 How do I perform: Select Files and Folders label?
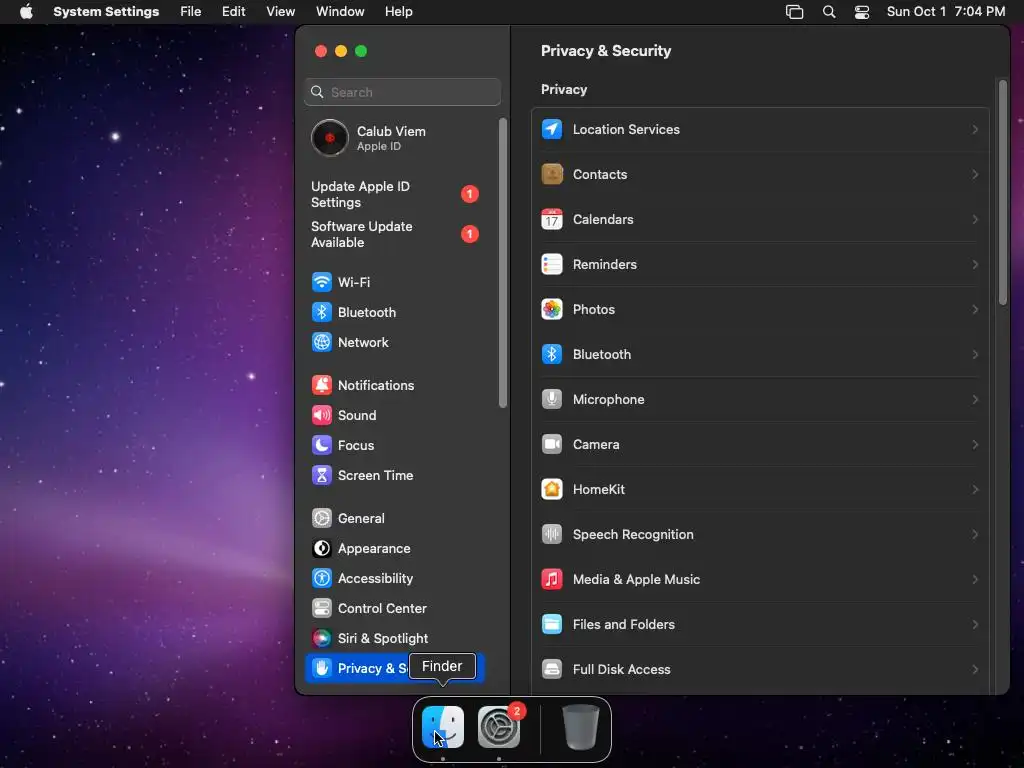(x=624, y=624)
